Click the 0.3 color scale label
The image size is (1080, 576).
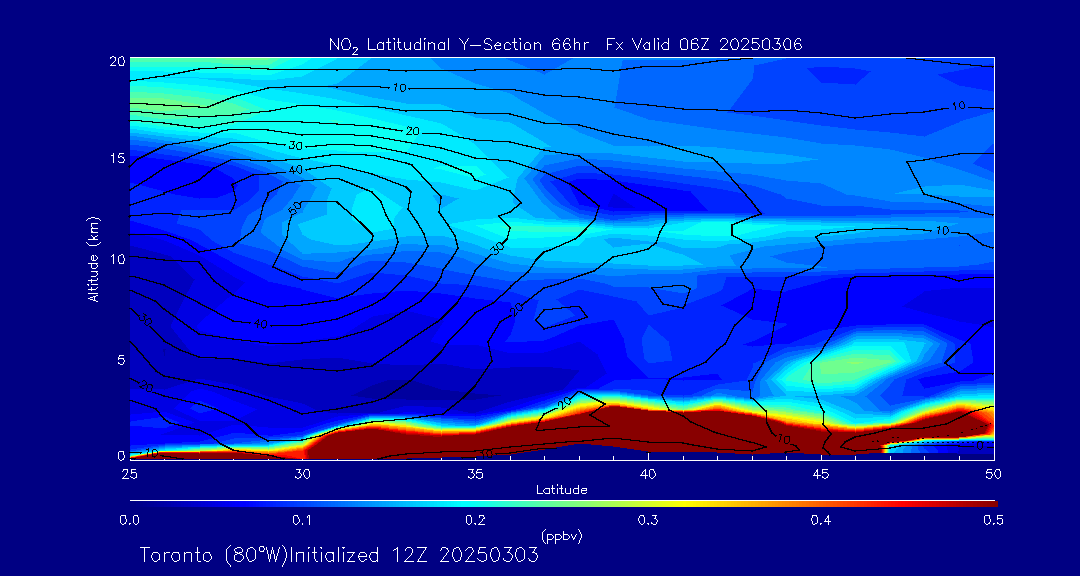pyautogui.click(x=648, y=520)
